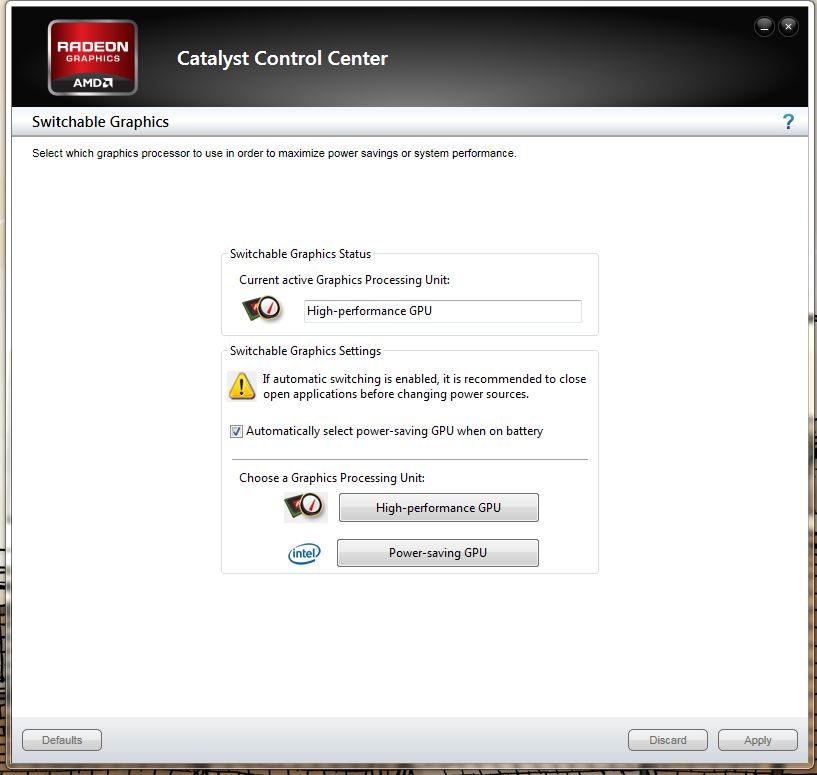This screenshot has width=817, height=775.
Task: Toggle automatic power-saving GPU on battery checkbox
Action: [x=236, y=432]
